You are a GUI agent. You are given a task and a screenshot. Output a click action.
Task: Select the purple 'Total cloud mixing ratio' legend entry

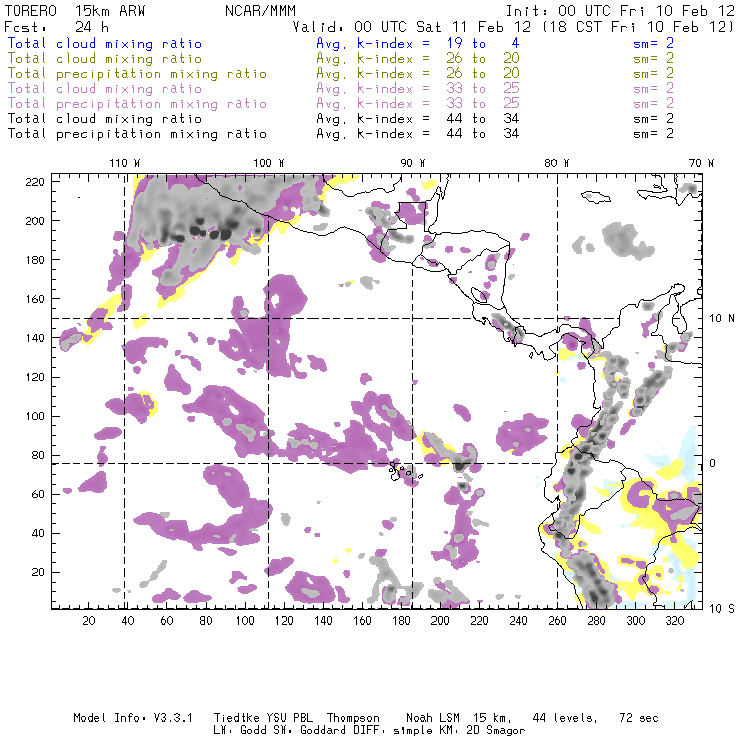[x=105, y=89]
